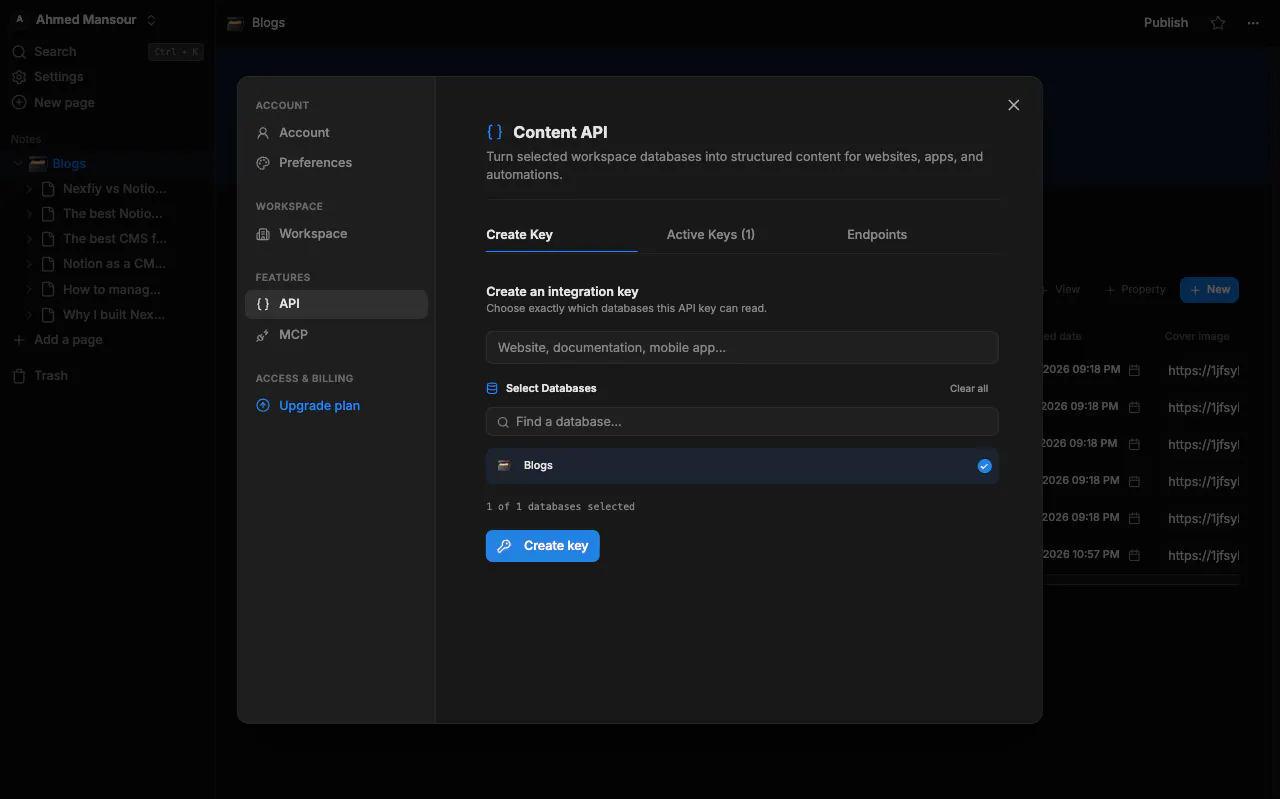
Task: Click Clear all beside Select Databases
Action: tap(969, 388)
